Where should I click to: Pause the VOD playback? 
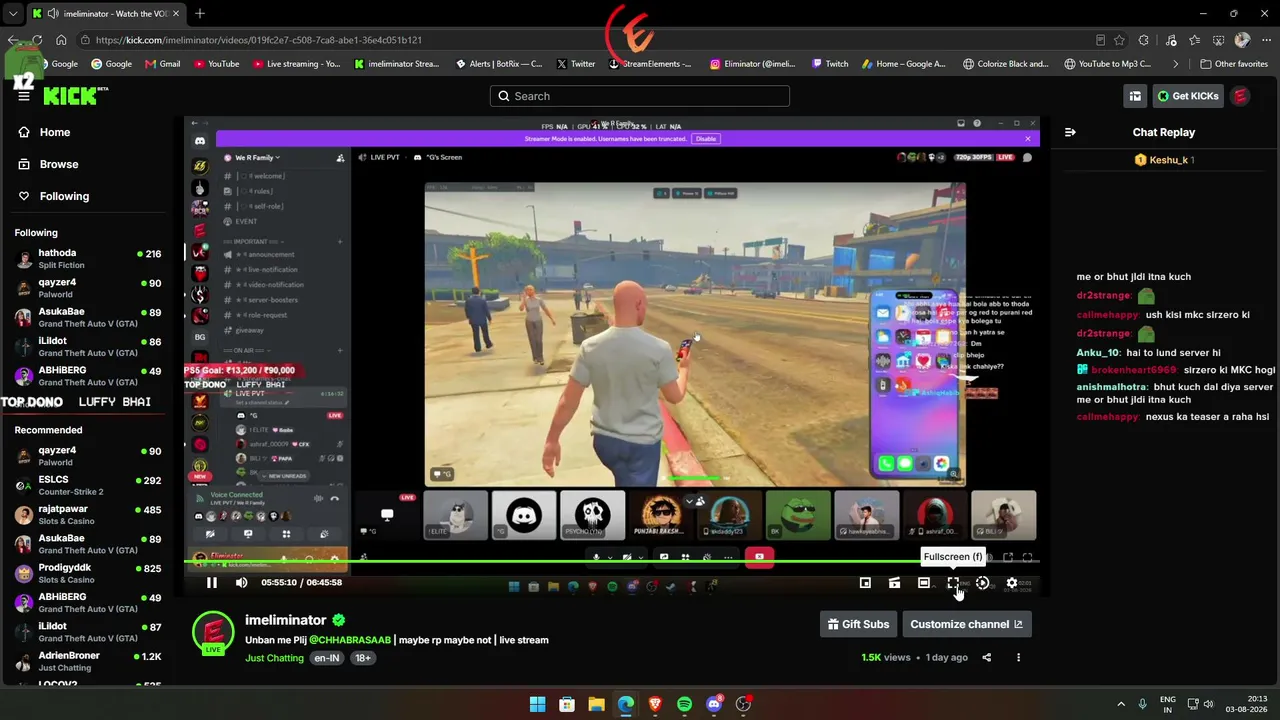(212, 583)
